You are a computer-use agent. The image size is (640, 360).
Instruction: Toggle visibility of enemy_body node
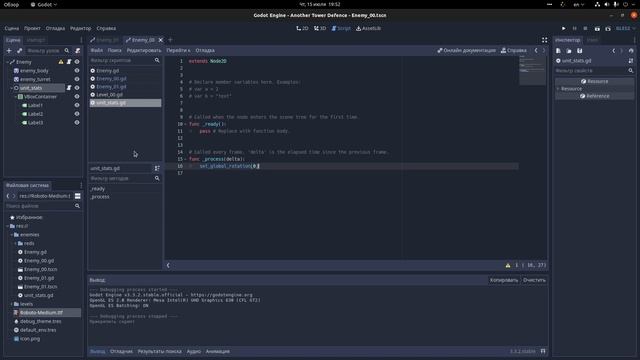point(77,71)
